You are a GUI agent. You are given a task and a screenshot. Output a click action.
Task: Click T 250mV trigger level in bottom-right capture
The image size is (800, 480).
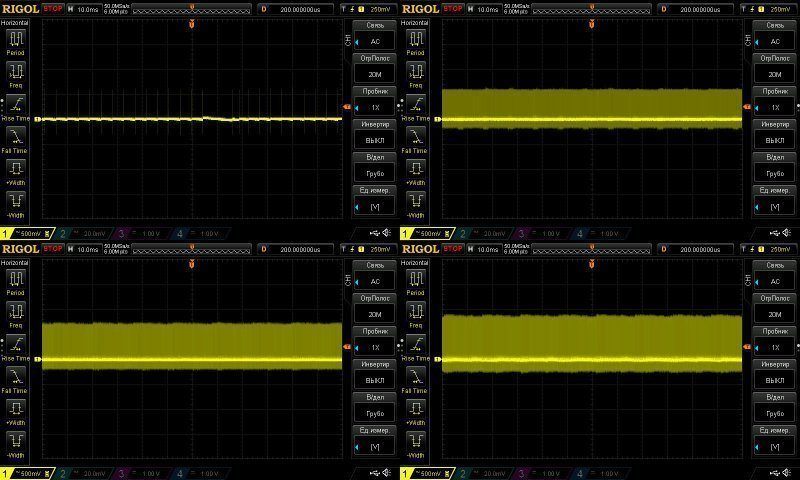767,249
